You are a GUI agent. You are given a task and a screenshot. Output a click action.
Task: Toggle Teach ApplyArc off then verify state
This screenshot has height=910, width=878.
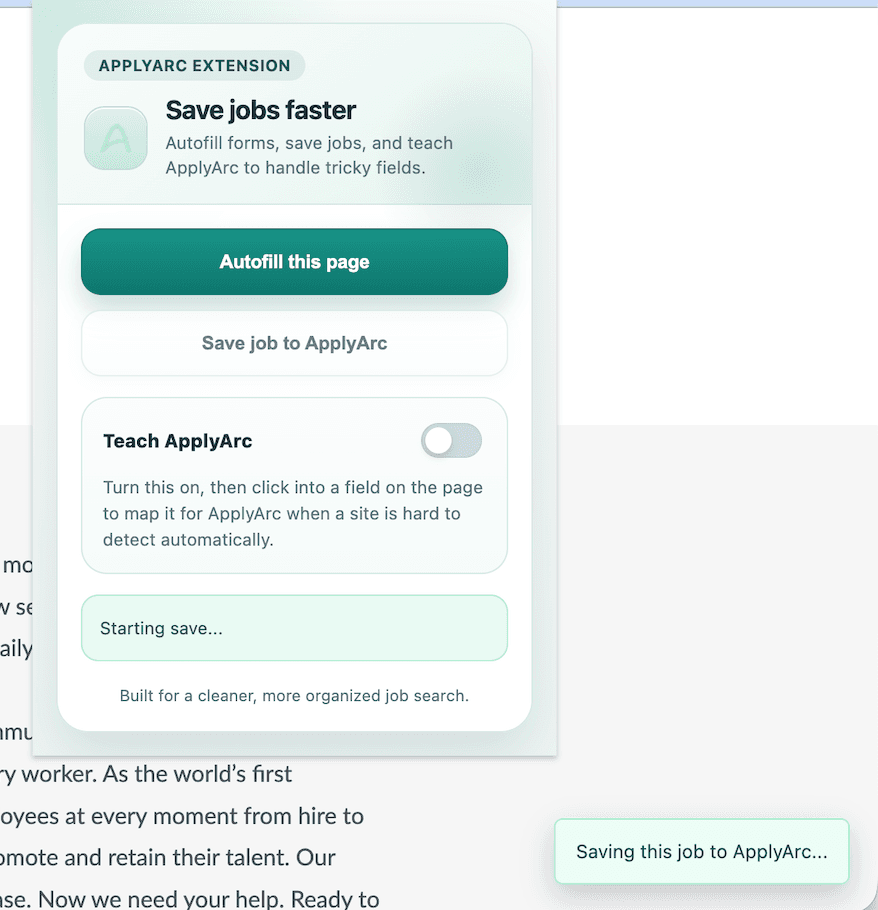point(451,440)
